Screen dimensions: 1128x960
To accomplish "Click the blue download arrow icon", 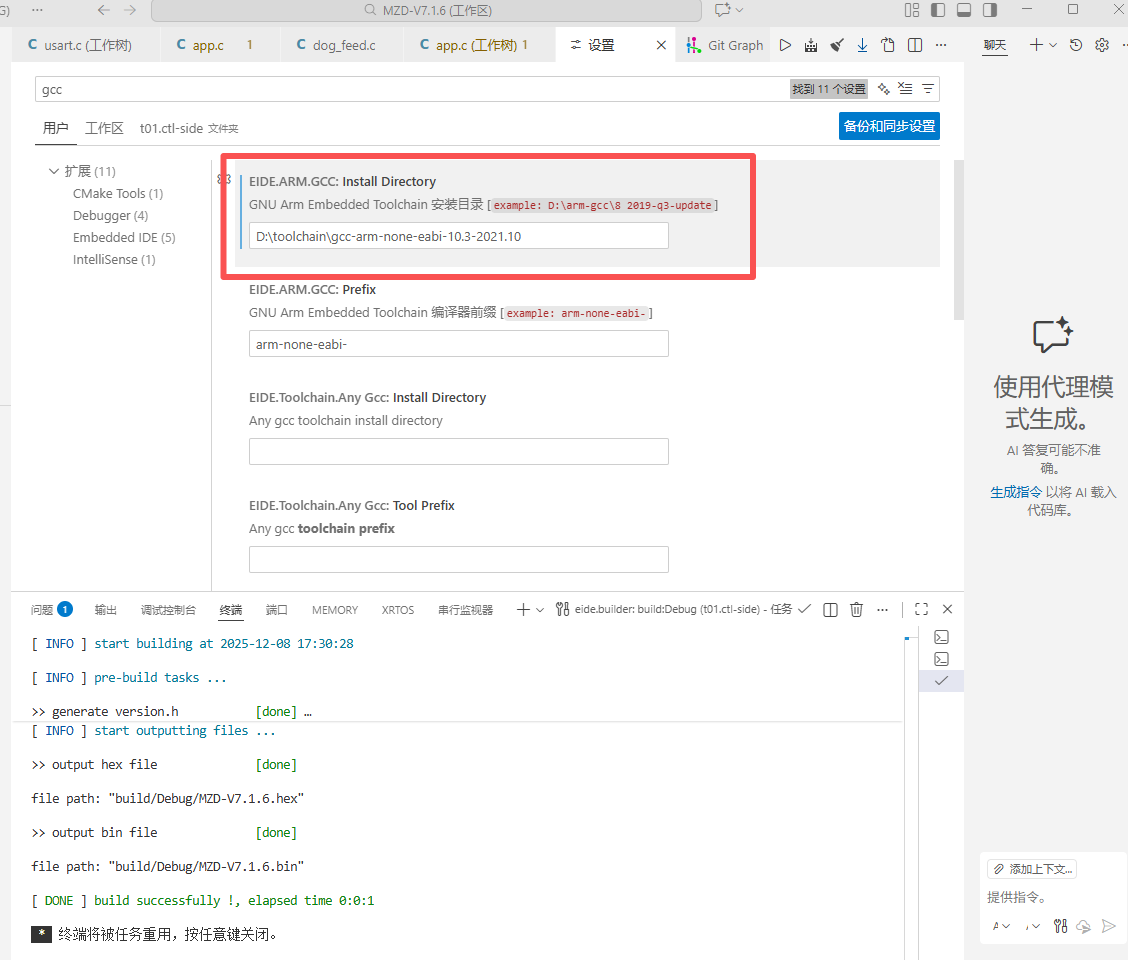I will tap(862, 45).
